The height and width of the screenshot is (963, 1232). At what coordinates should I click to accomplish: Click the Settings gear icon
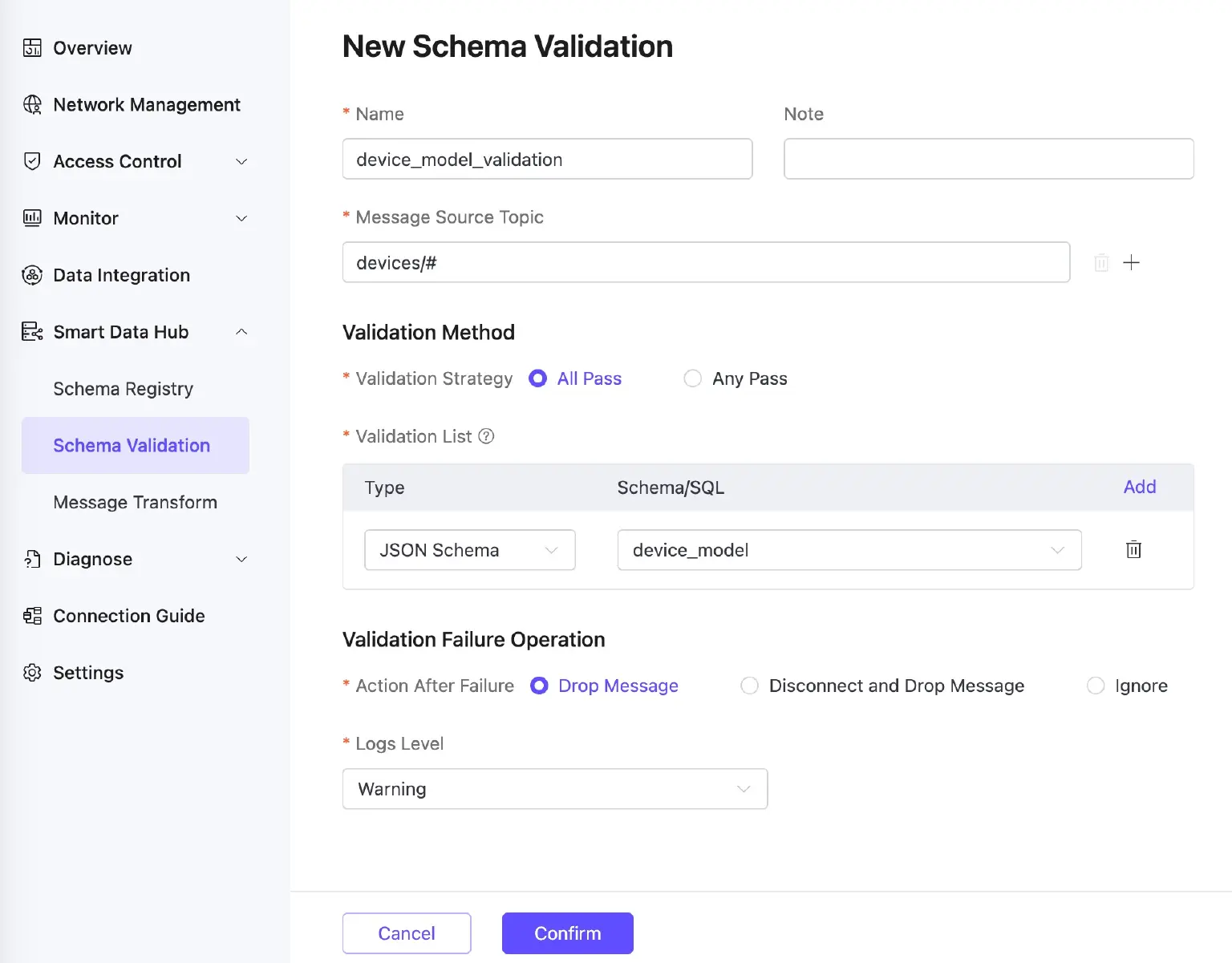32,673
